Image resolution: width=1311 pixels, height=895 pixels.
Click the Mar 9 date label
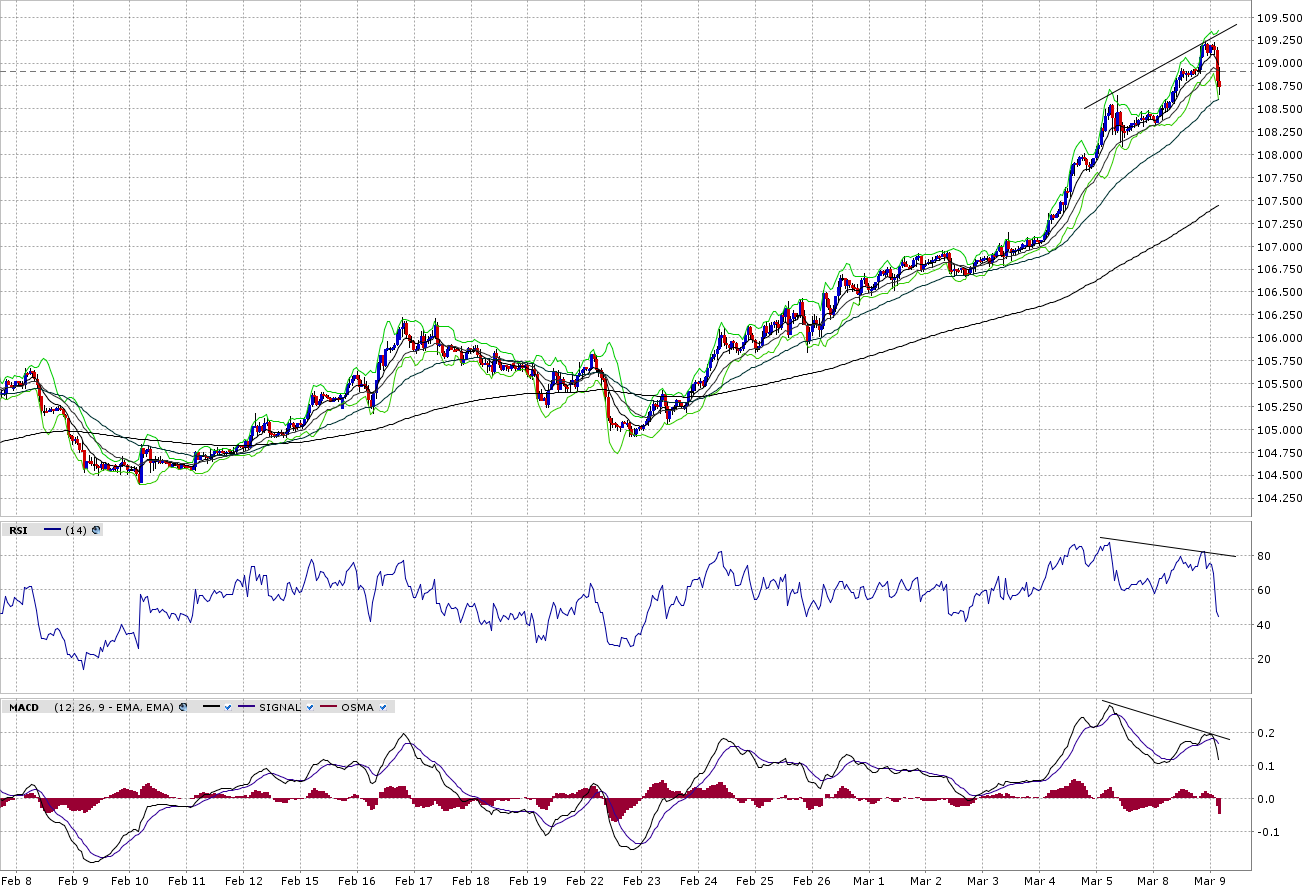1211,881
